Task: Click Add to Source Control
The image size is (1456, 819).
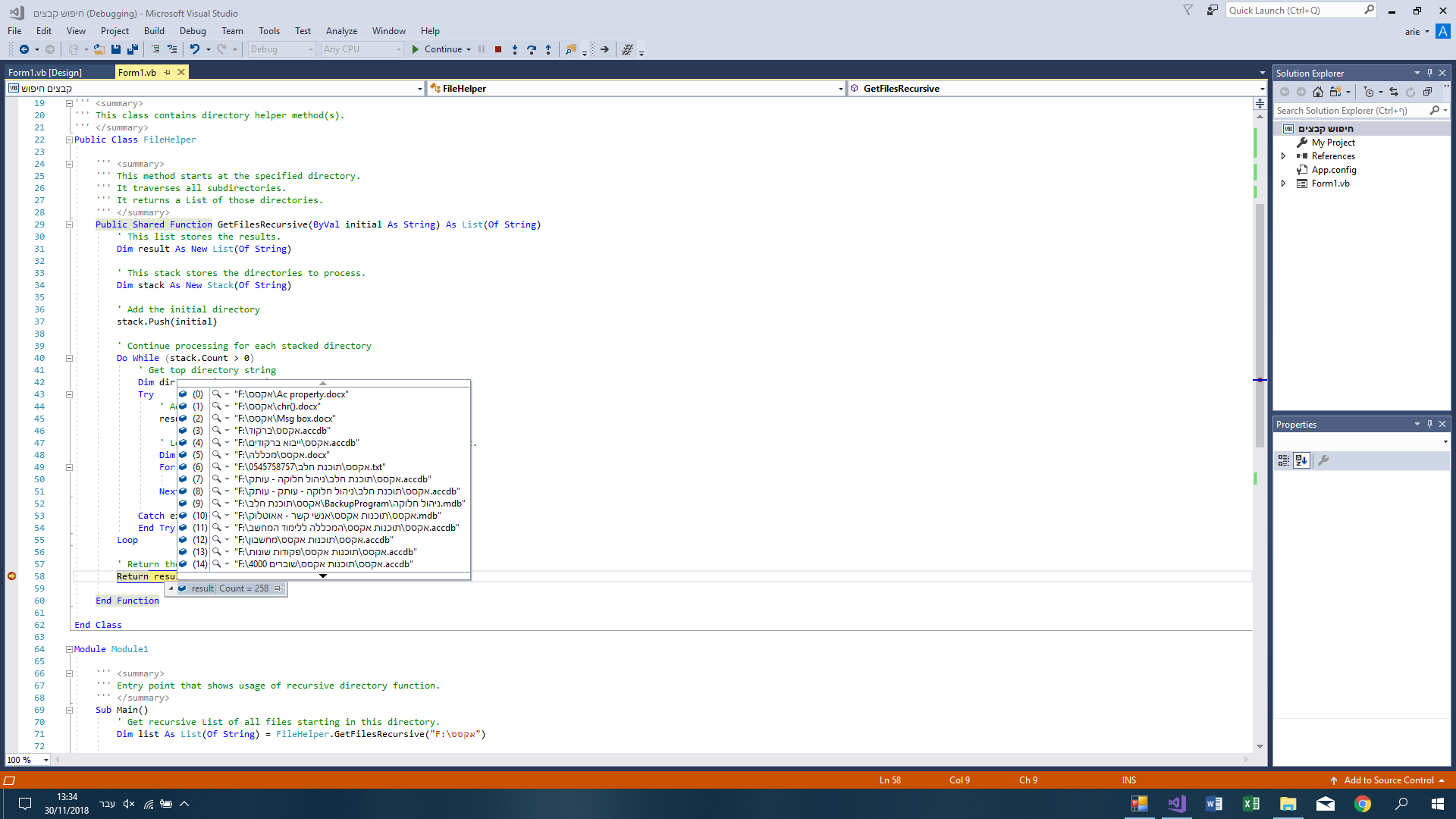Action: 1389,780
